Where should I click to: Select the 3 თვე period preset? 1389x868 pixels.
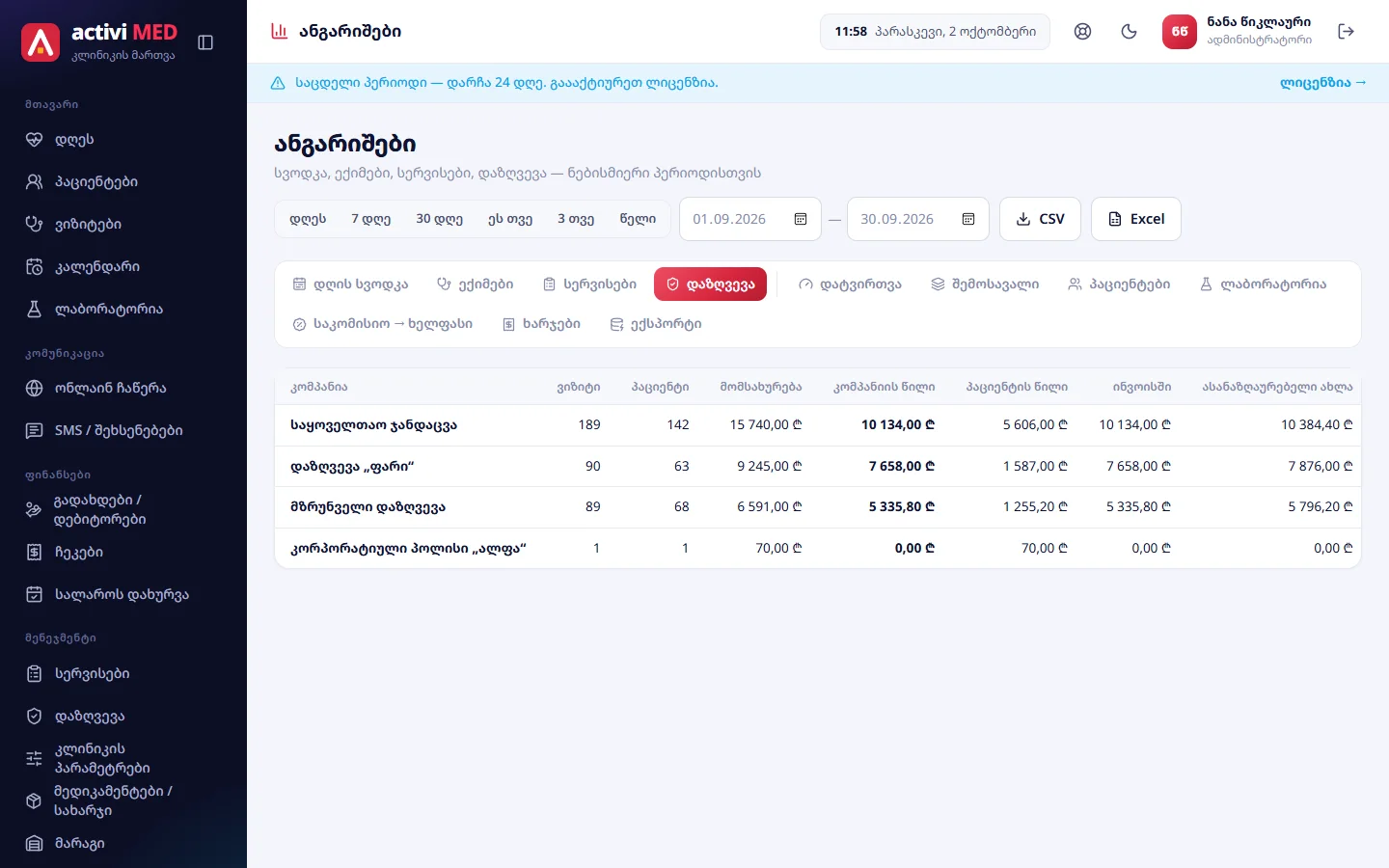click(576, 219)
